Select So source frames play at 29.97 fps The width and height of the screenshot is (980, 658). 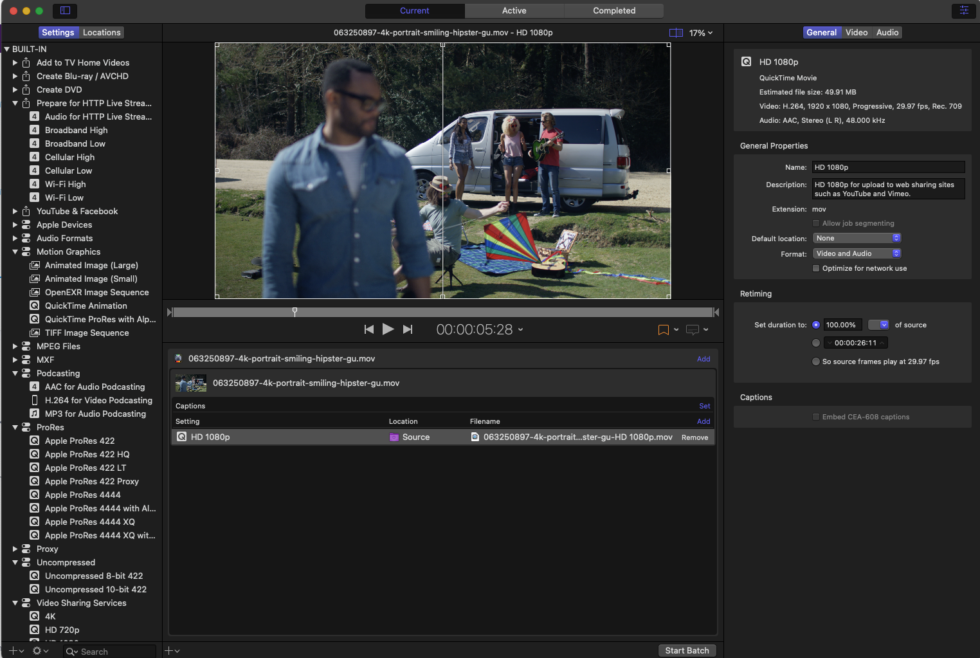pos(816,361)
